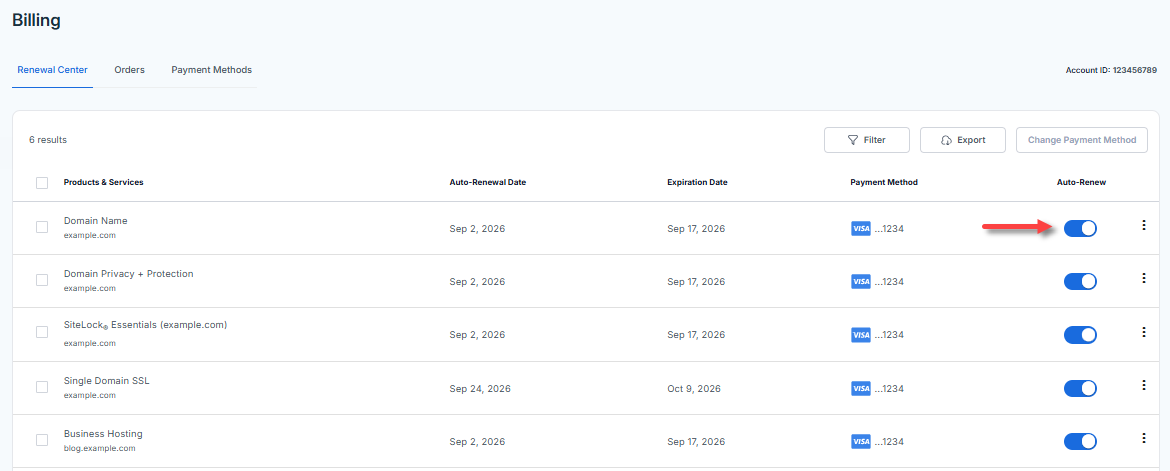Go to the Payment Methods tab
The width and height of the screenshot is (1170, 471).
point(211,70)
